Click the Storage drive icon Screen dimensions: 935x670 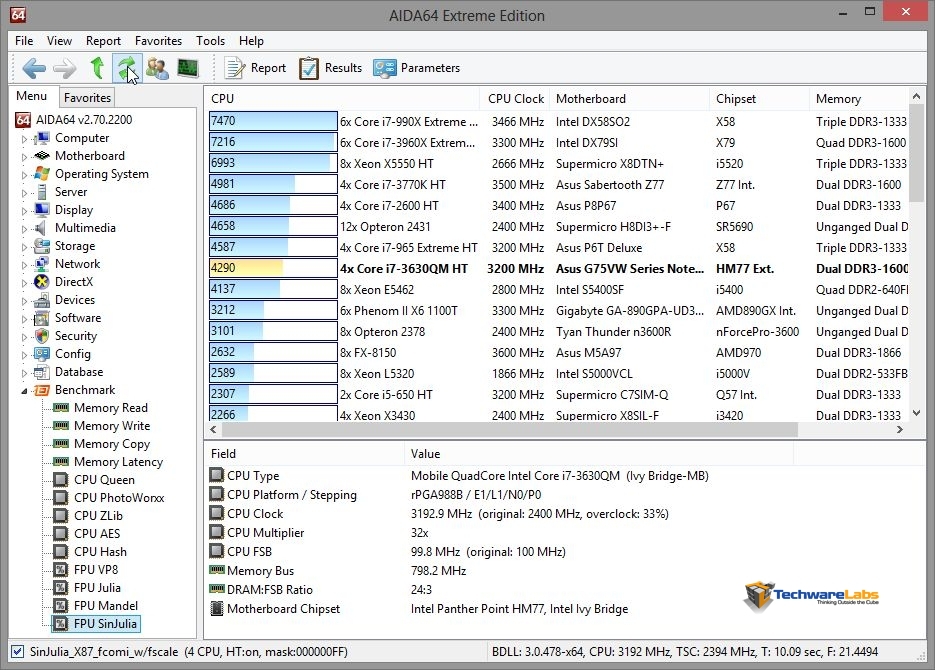(42, 246)
